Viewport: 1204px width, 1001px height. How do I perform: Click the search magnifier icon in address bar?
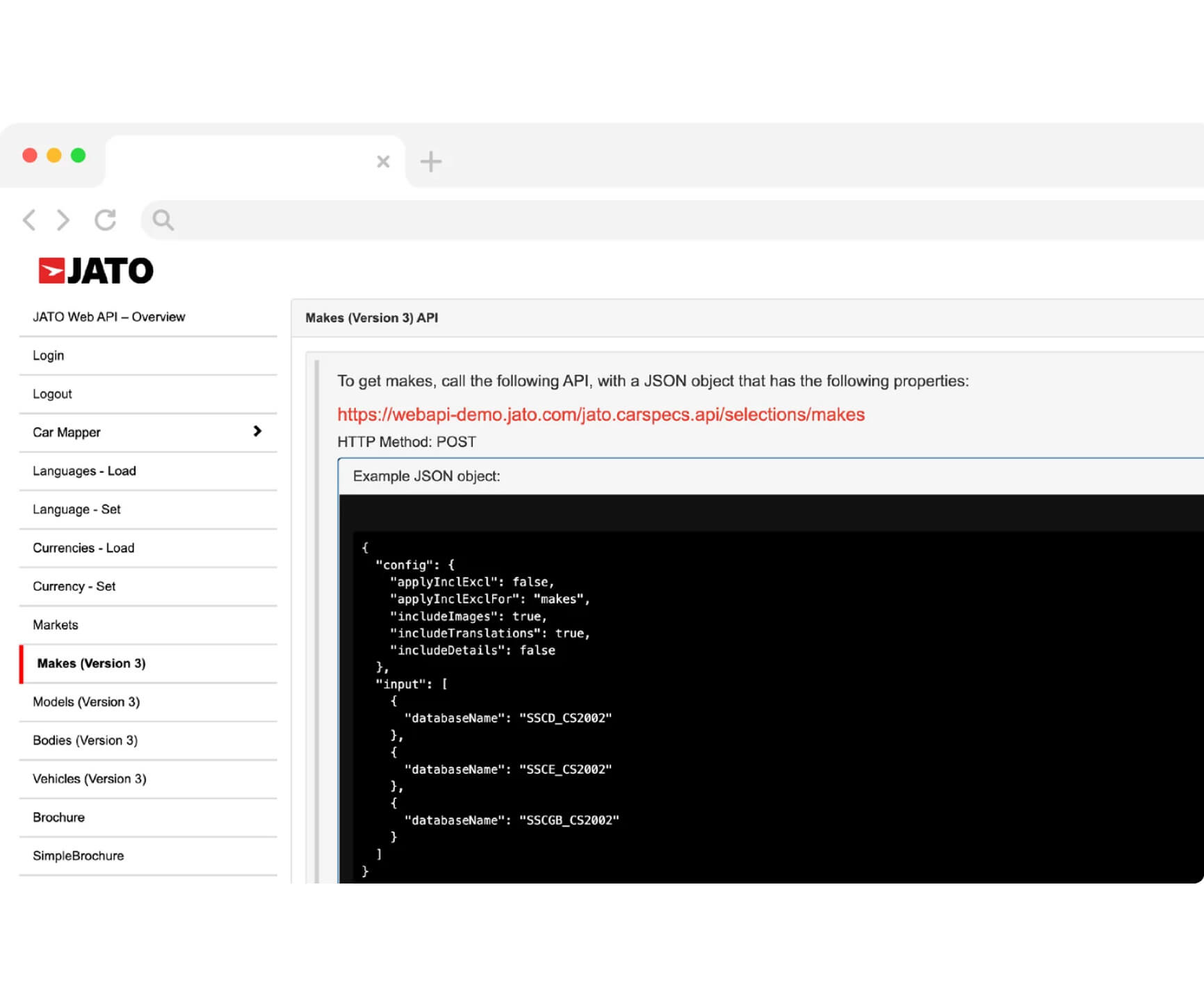(x=163, y=220)
